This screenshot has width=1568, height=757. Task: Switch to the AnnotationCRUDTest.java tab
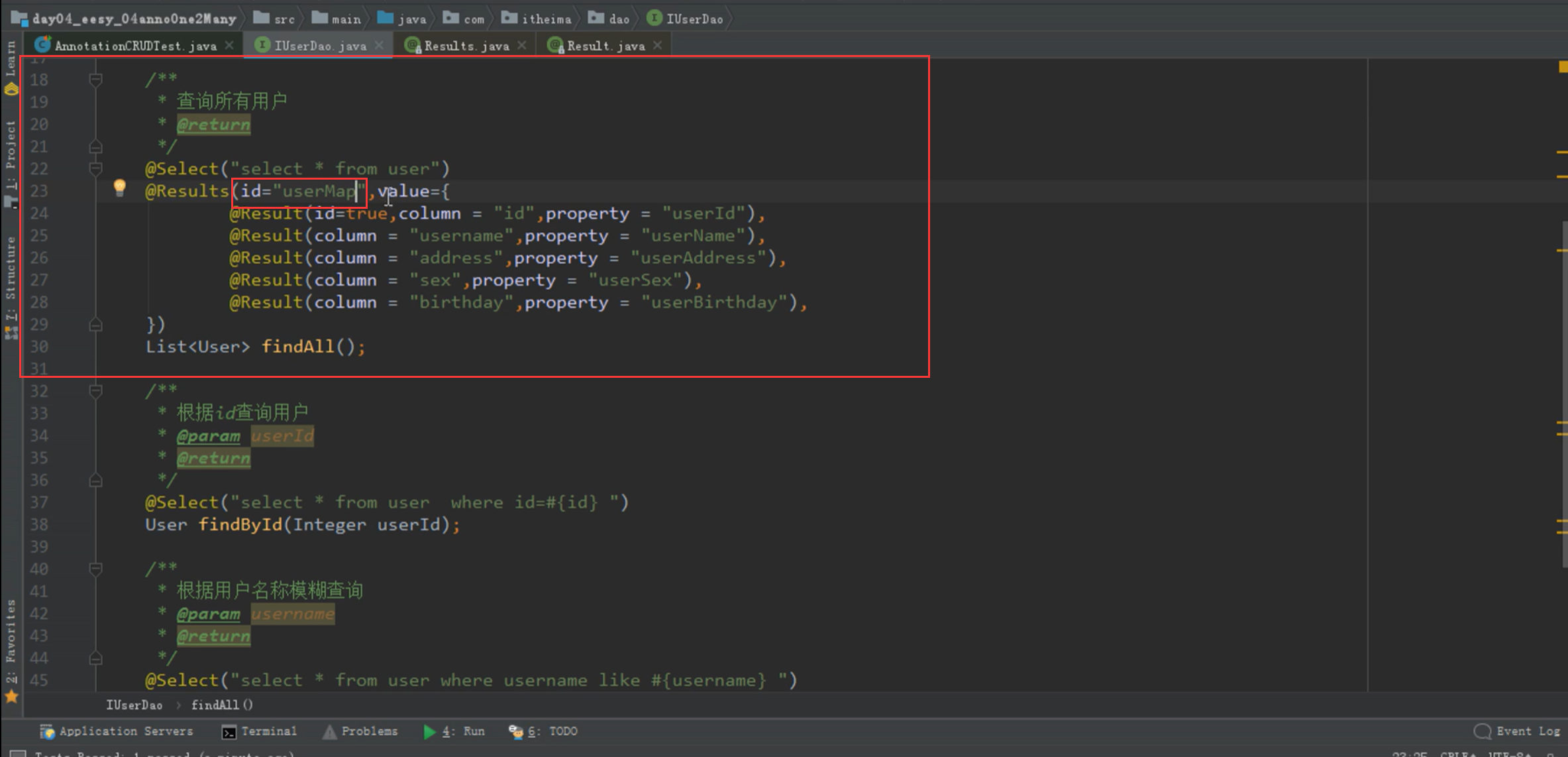[134, 46]
